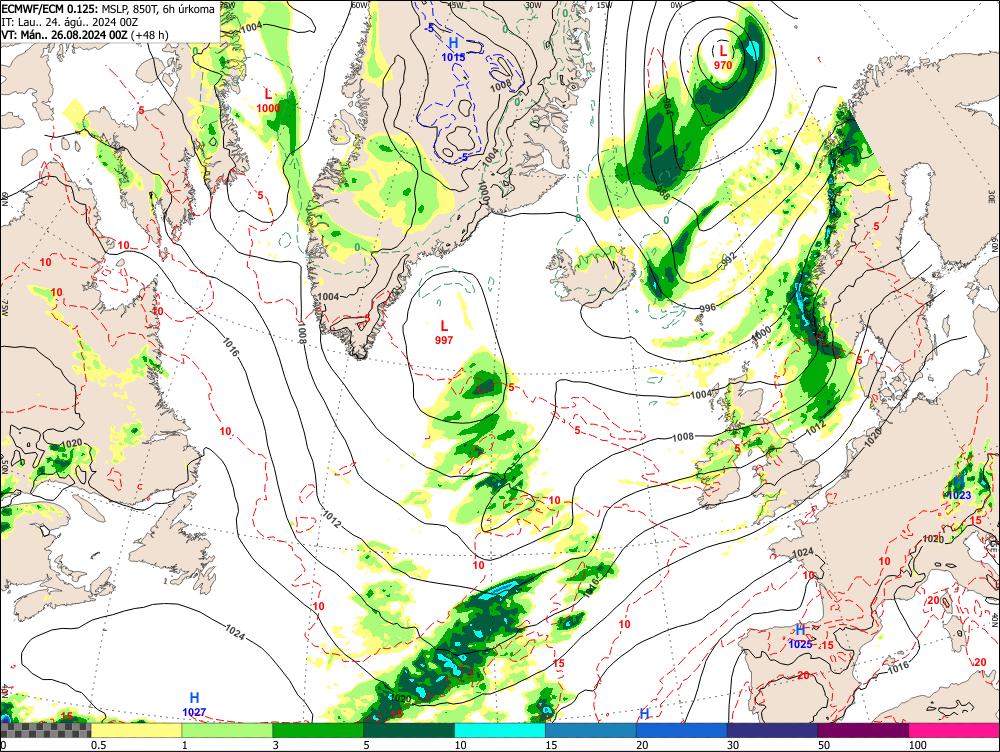This screenshot has height=752, width=1000.
Task: Click the 0W longitude label at top
Action: tap(676, 4)
